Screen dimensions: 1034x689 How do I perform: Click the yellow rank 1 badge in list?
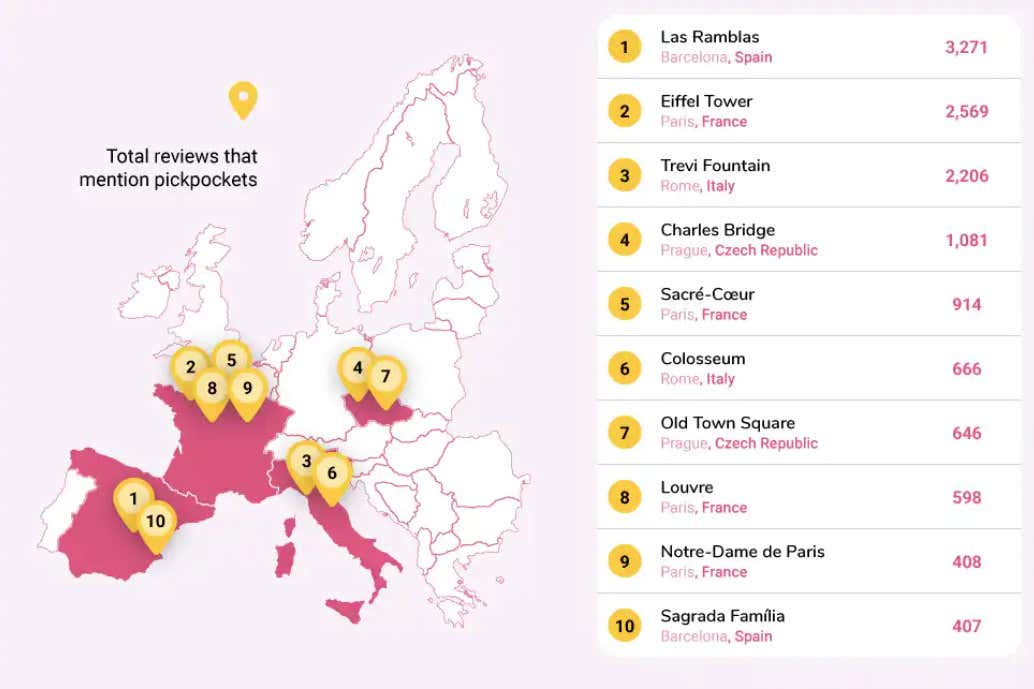tap(625, 47)
